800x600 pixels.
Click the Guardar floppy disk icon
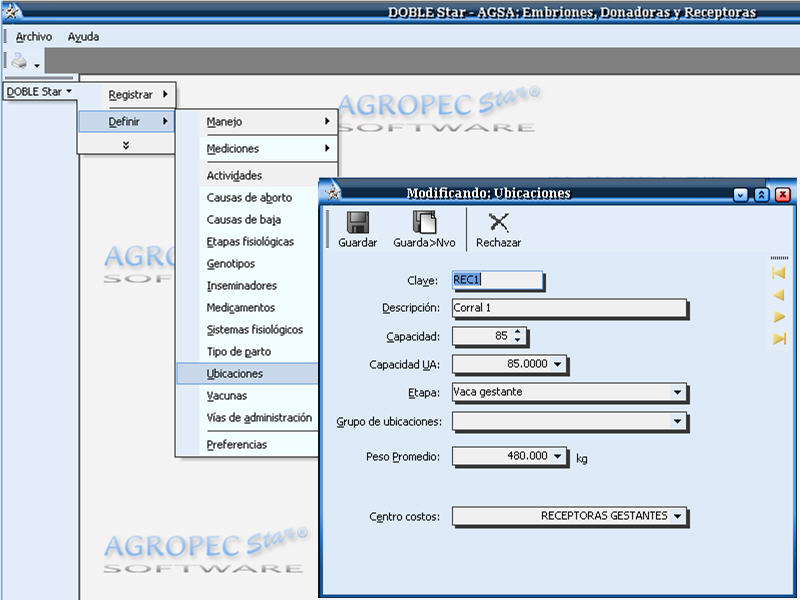click(358, 222)
